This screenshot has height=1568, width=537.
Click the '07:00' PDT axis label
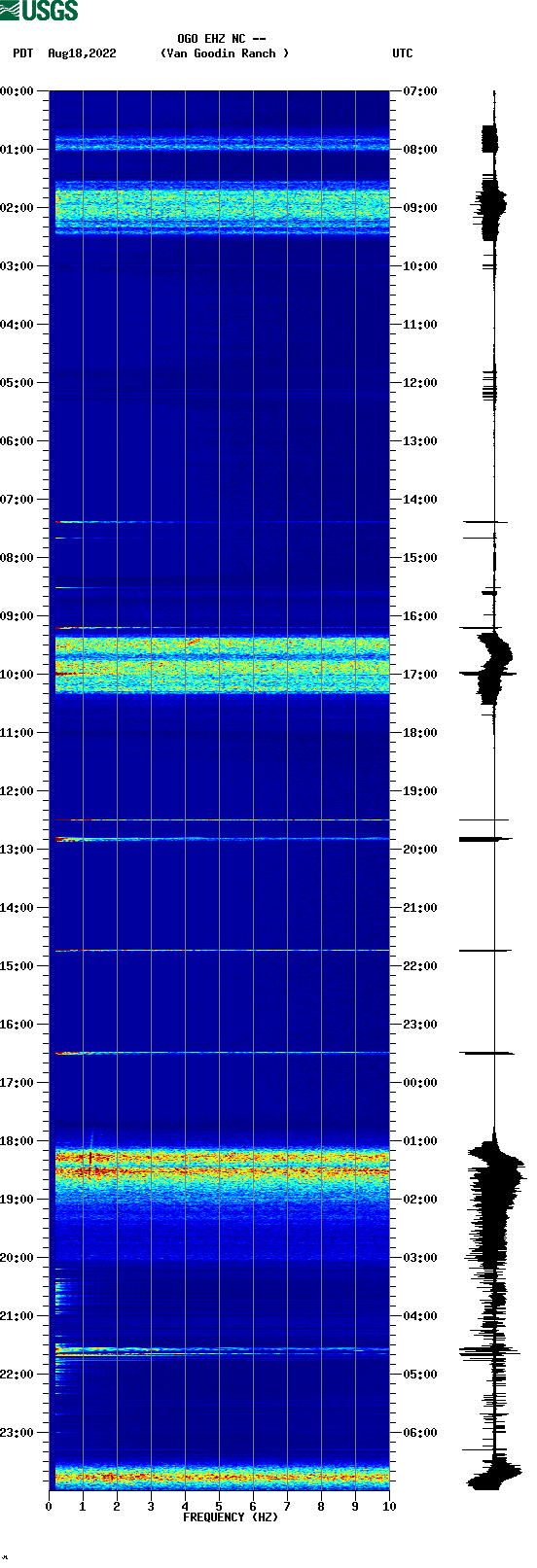(18, 500)
